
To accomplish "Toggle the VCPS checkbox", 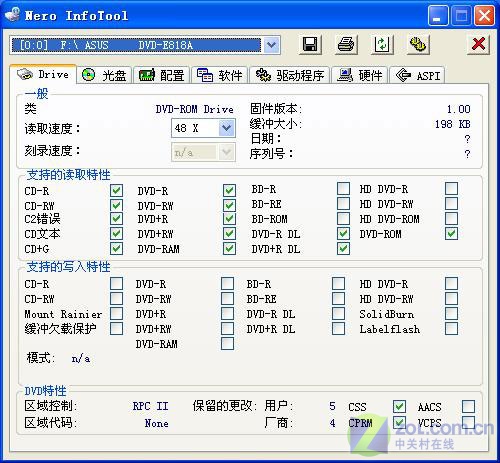I will tap(468, 423).
